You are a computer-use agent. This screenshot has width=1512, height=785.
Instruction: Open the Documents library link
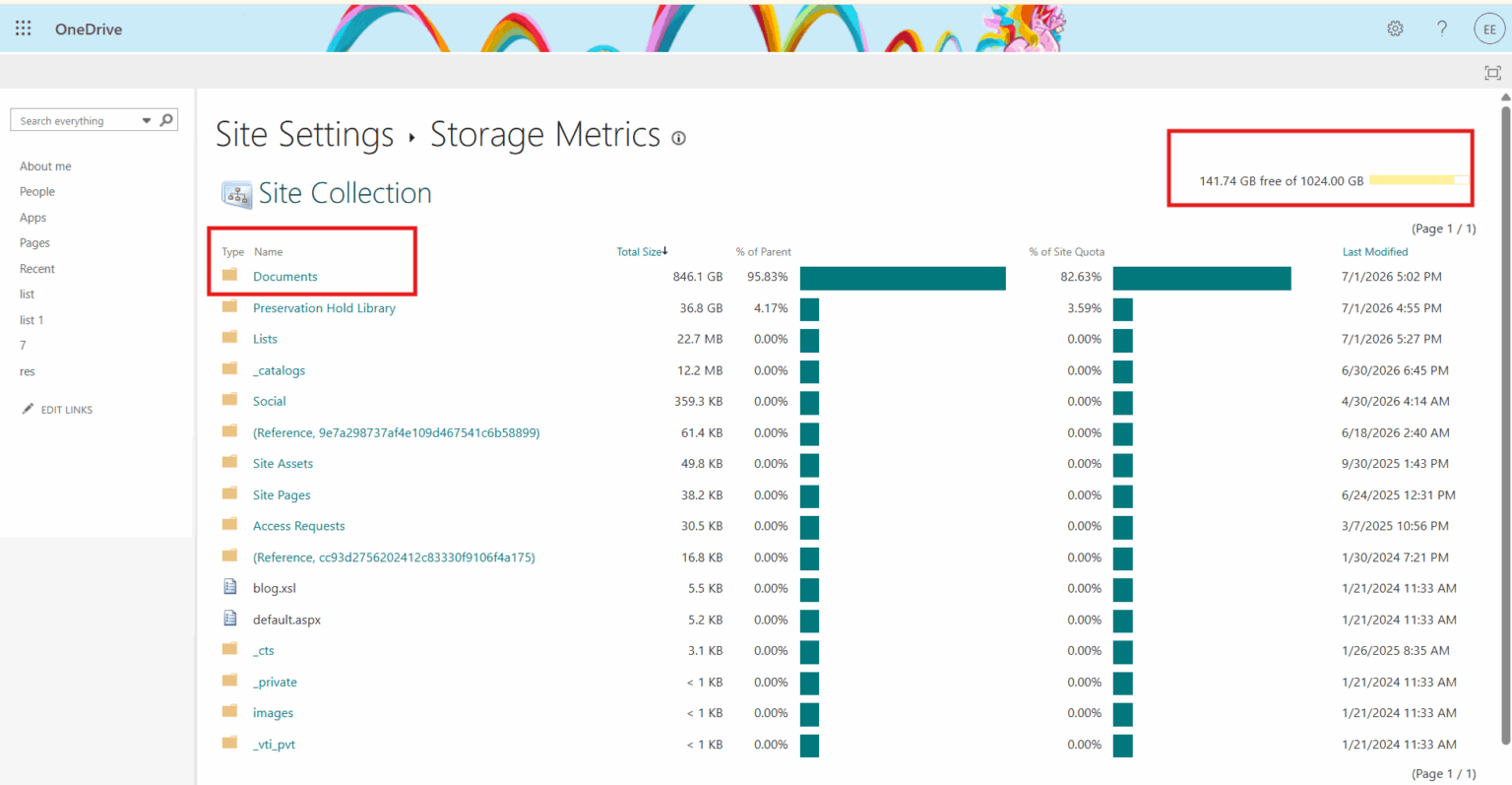[x=285, y=277]
